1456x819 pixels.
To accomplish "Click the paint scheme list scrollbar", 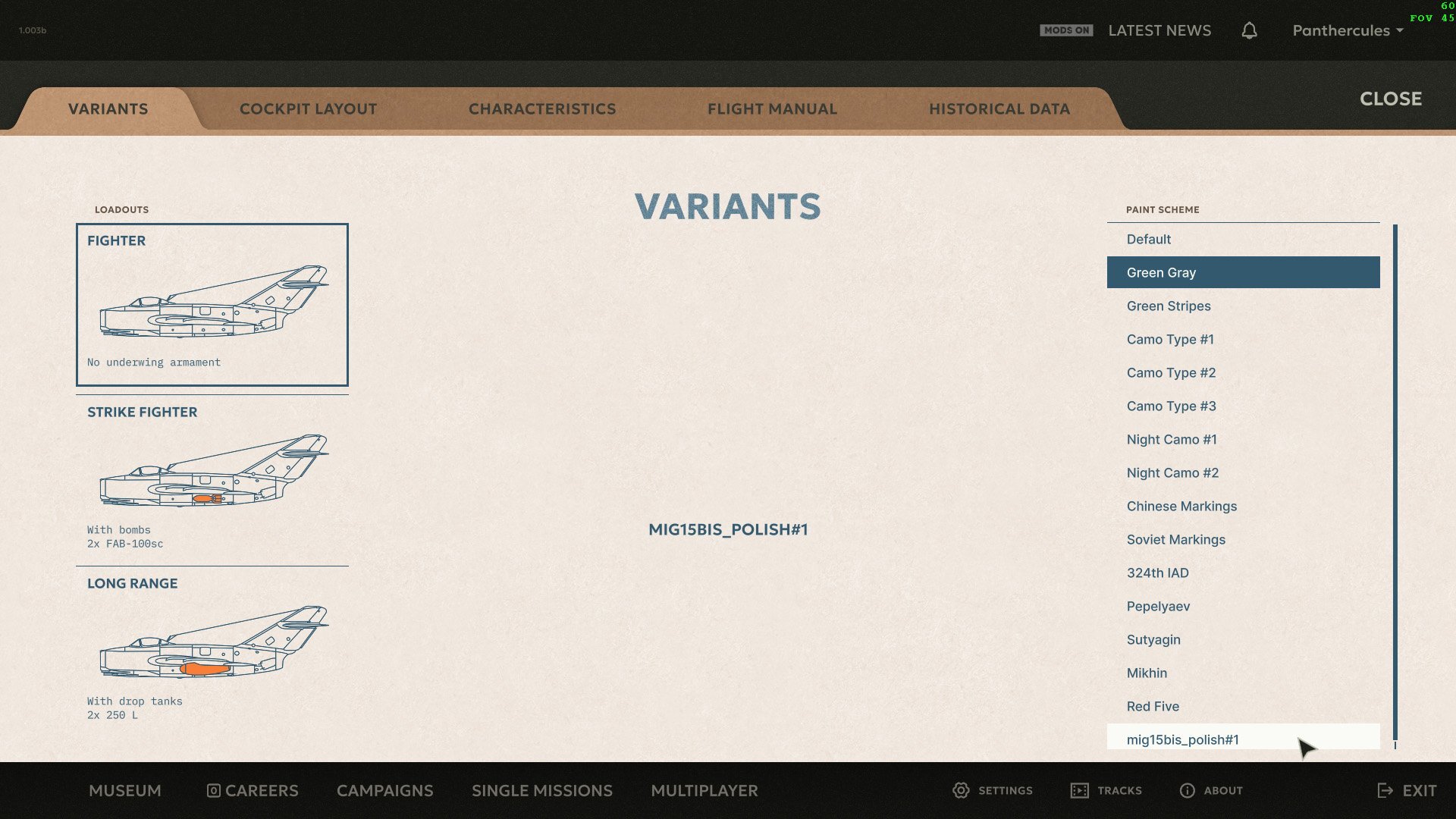I will [x=1395, y=482].
